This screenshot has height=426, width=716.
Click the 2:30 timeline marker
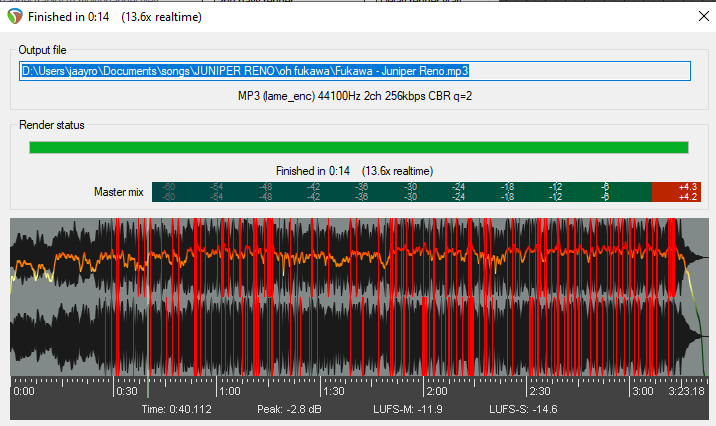coord(539,392)
